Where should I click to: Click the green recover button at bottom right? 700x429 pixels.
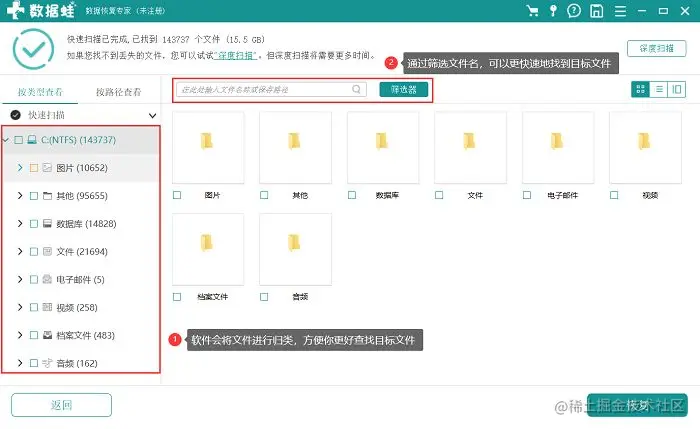point(637,405)
